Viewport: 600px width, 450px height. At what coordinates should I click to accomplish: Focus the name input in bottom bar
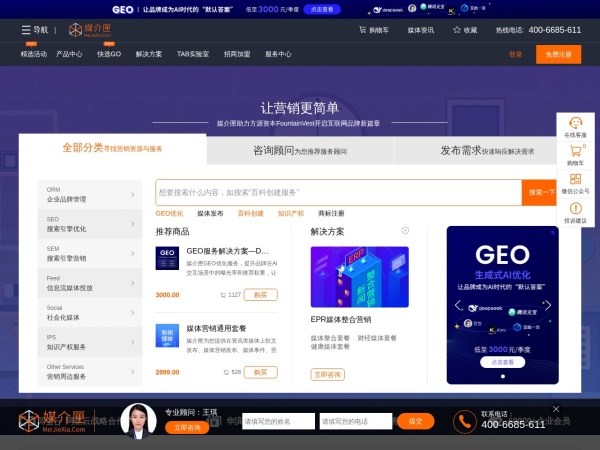(x=278, y=421)
